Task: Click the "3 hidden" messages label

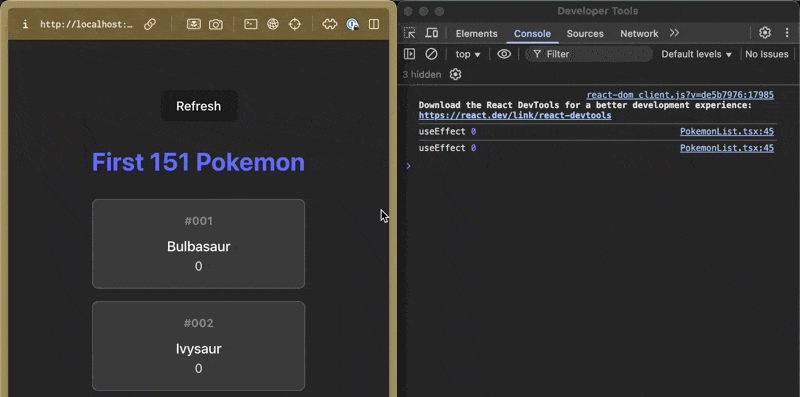Action: tap(422, 75)
